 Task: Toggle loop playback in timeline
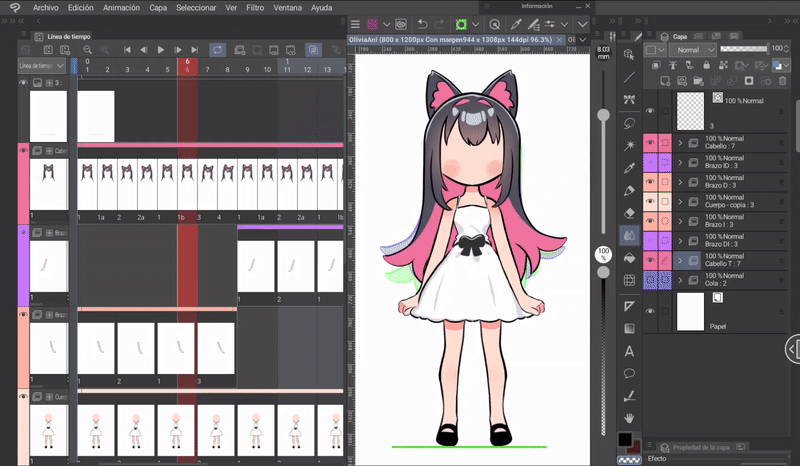pos(217,50)
